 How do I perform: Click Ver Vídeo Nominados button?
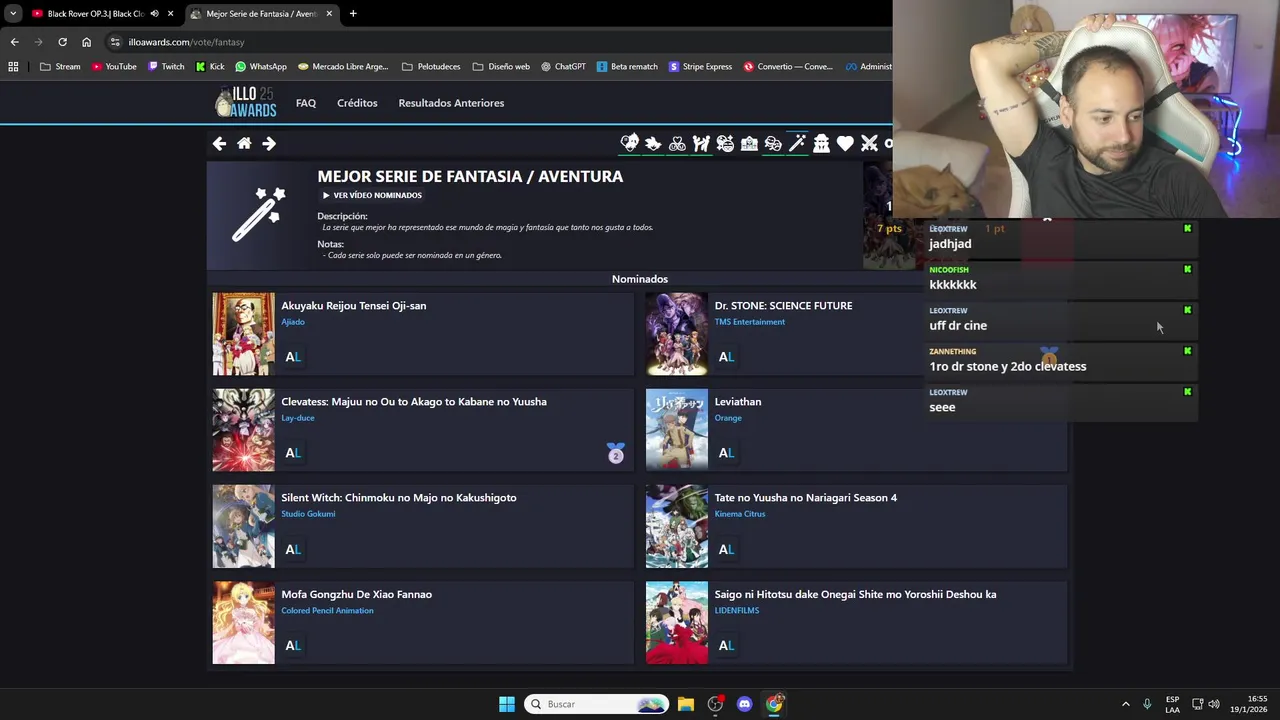pyautogui.click(x=372, y=195)
